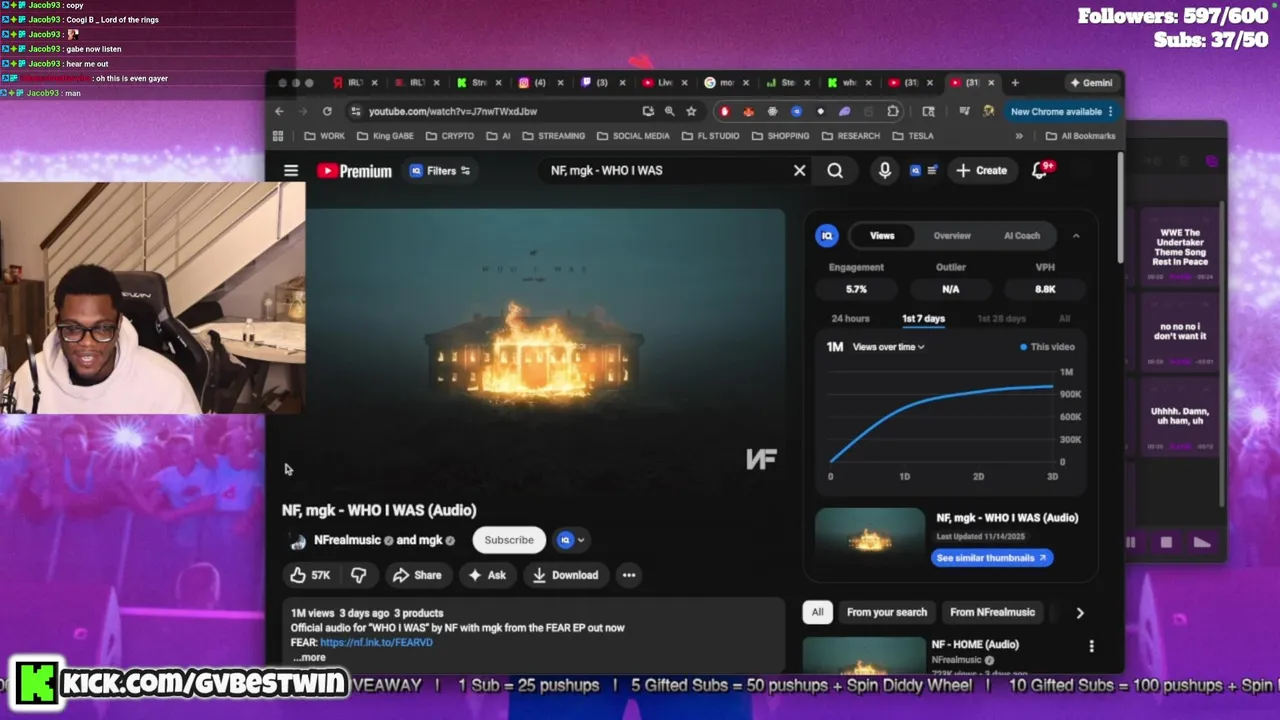Click the red extension icon in Chrome toolbar
Screen dimensions: 1280x720
(725, 111)
